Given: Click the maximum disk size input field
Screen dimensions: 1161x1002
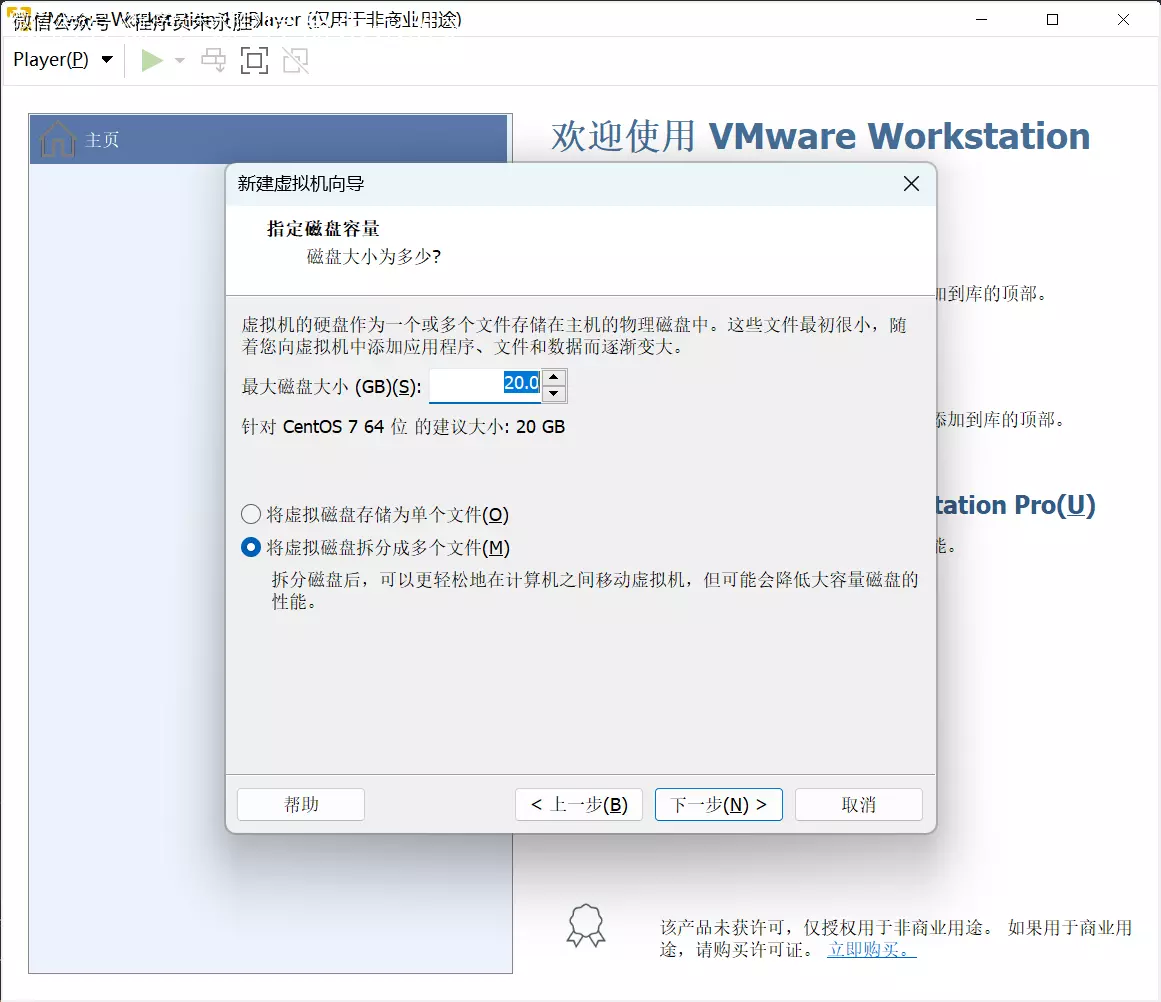Looking at the screenshot, I should 485,385.
